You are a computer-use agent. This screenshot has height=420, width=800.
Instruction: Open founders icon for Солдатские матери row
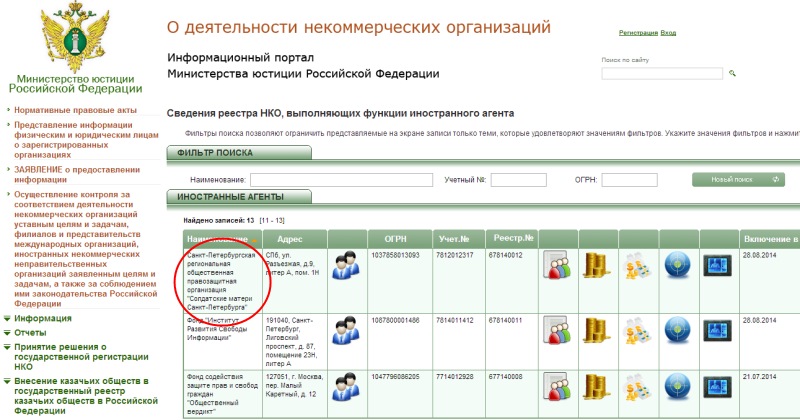coord(346,265)
